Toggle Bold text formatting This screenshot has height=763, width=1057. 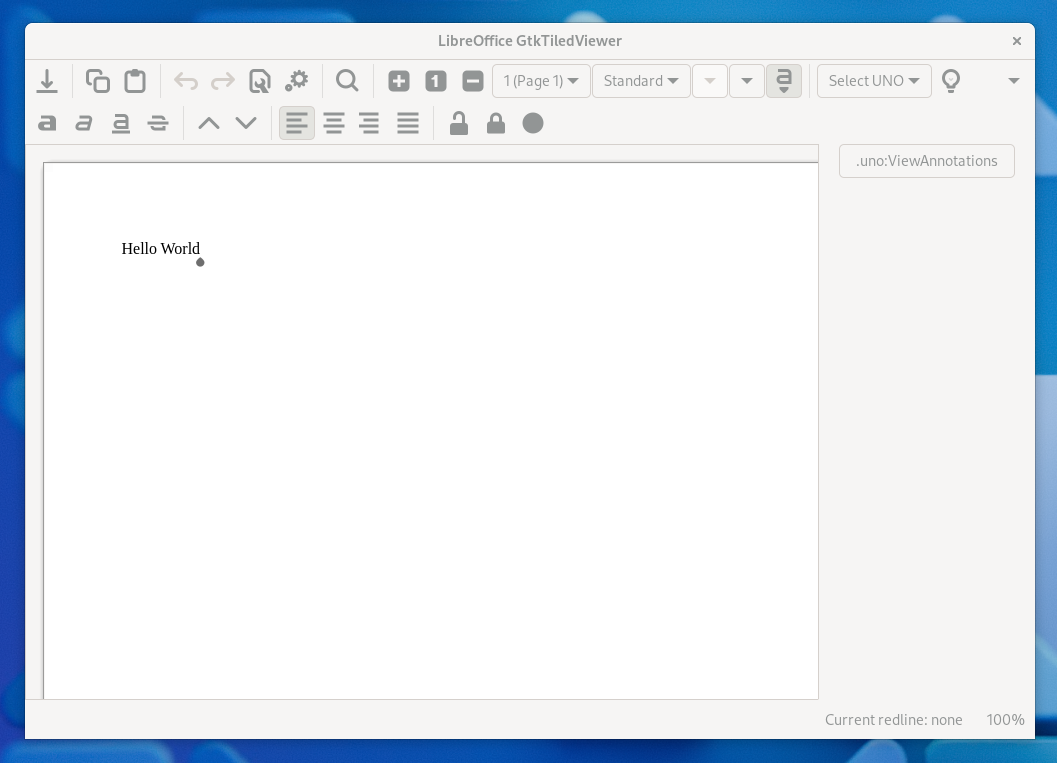point(47,123)
